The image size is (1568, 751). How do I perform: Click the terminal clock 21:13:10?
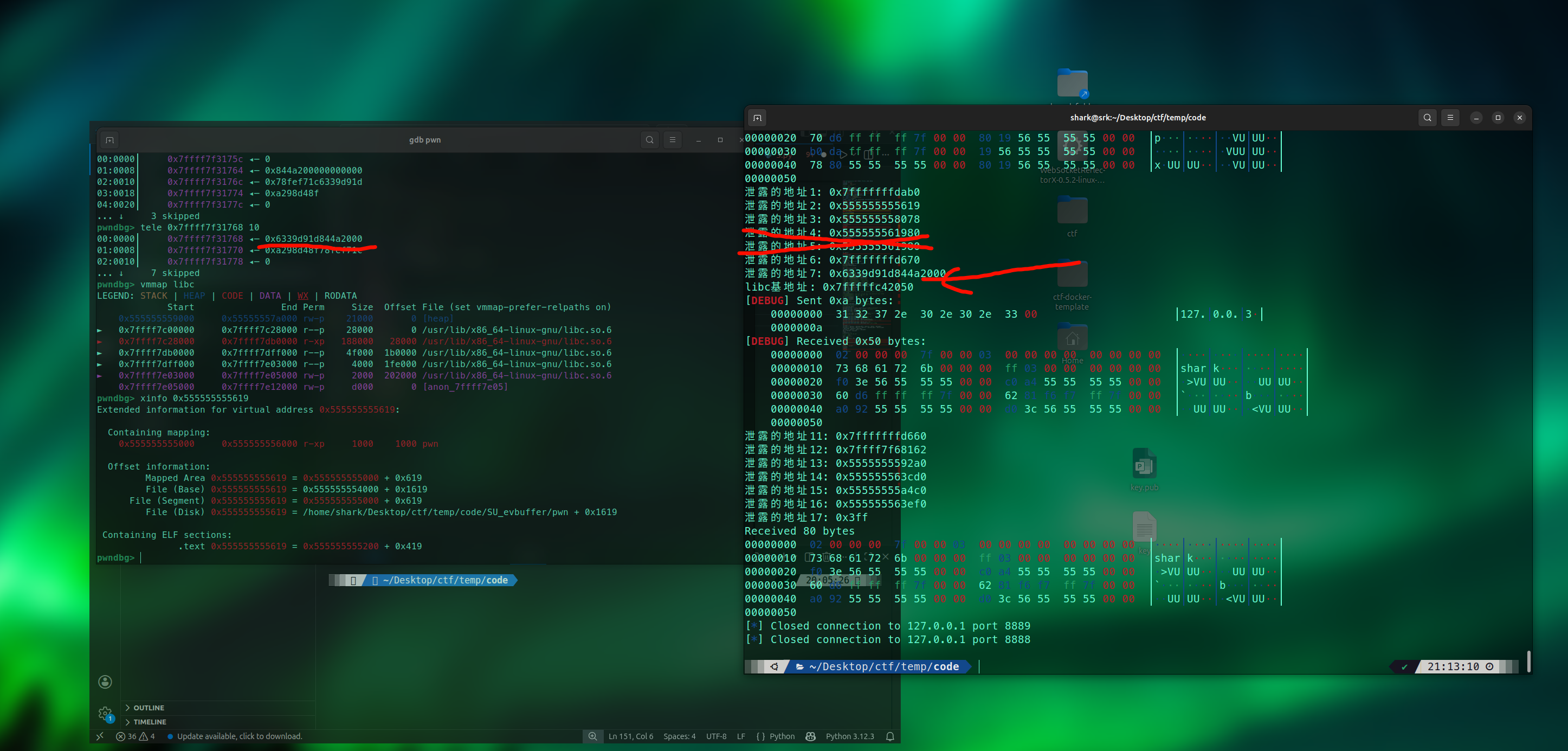(1453, 667)
